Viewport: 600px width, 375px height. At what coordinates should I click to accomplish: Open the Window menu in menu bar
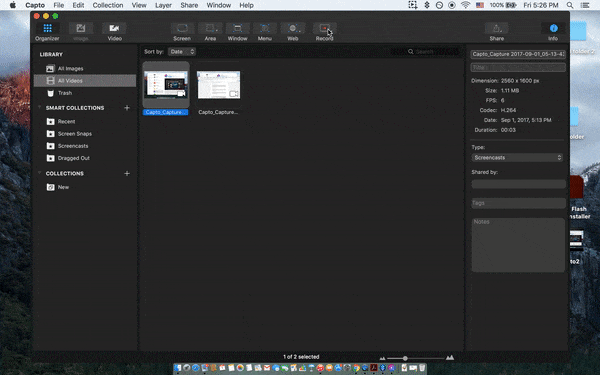point(219,5)
